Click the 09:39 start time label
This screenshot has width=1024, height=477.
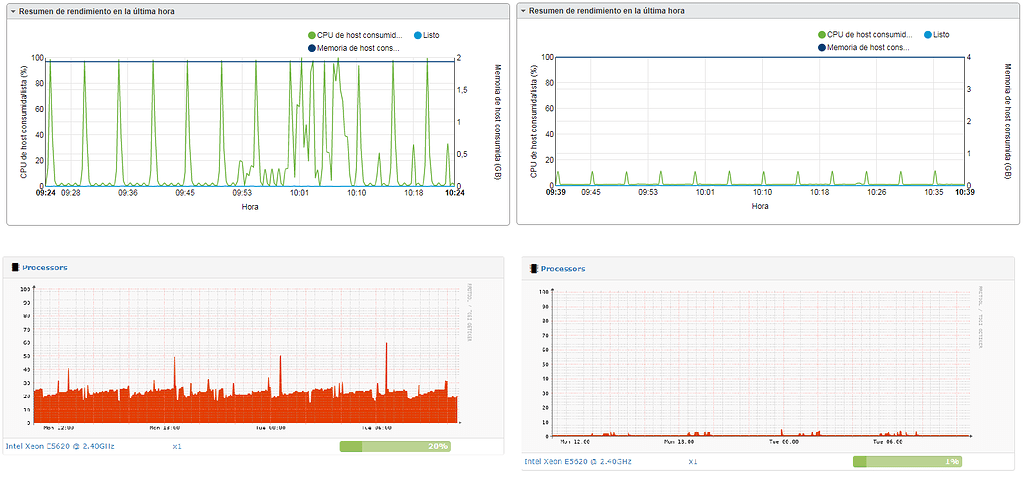click(x=556, y=192)
